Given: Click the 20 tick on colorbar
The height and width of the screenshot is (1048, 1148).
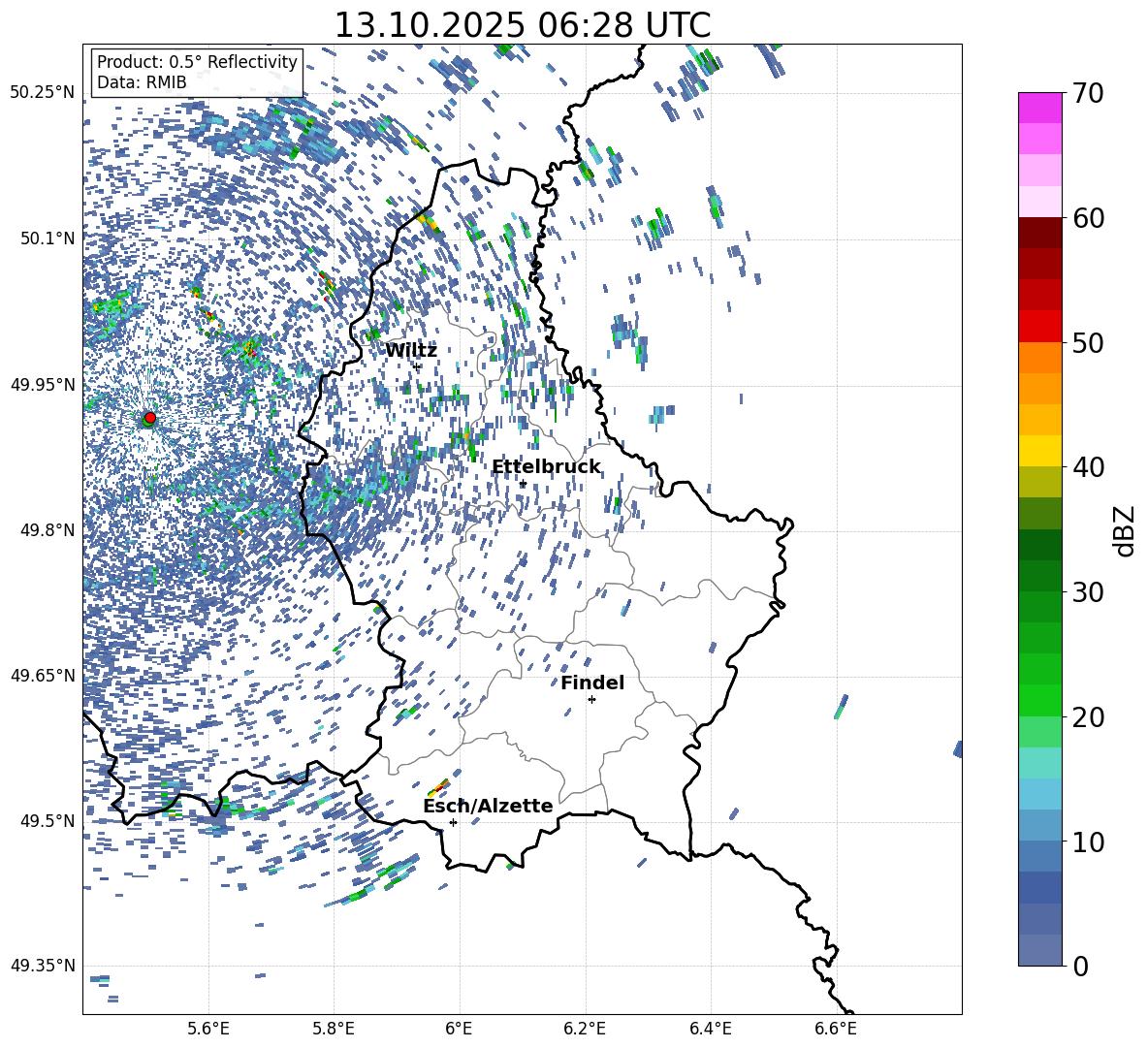Looking at the screenshot, I should tap(1087, 716).
